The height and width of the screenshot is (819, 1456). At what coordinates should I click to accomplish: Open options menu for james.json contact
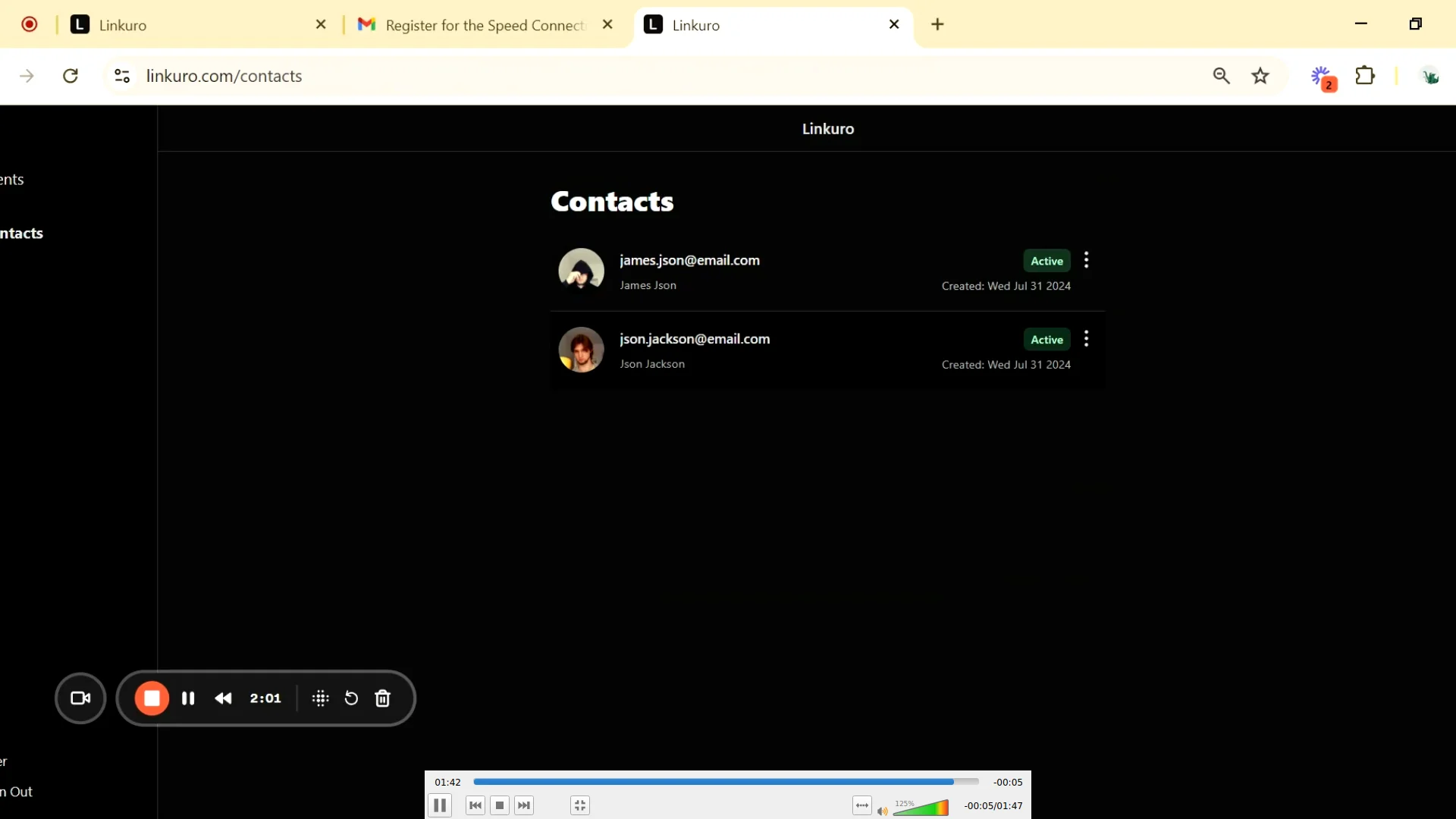point(1087,260)
